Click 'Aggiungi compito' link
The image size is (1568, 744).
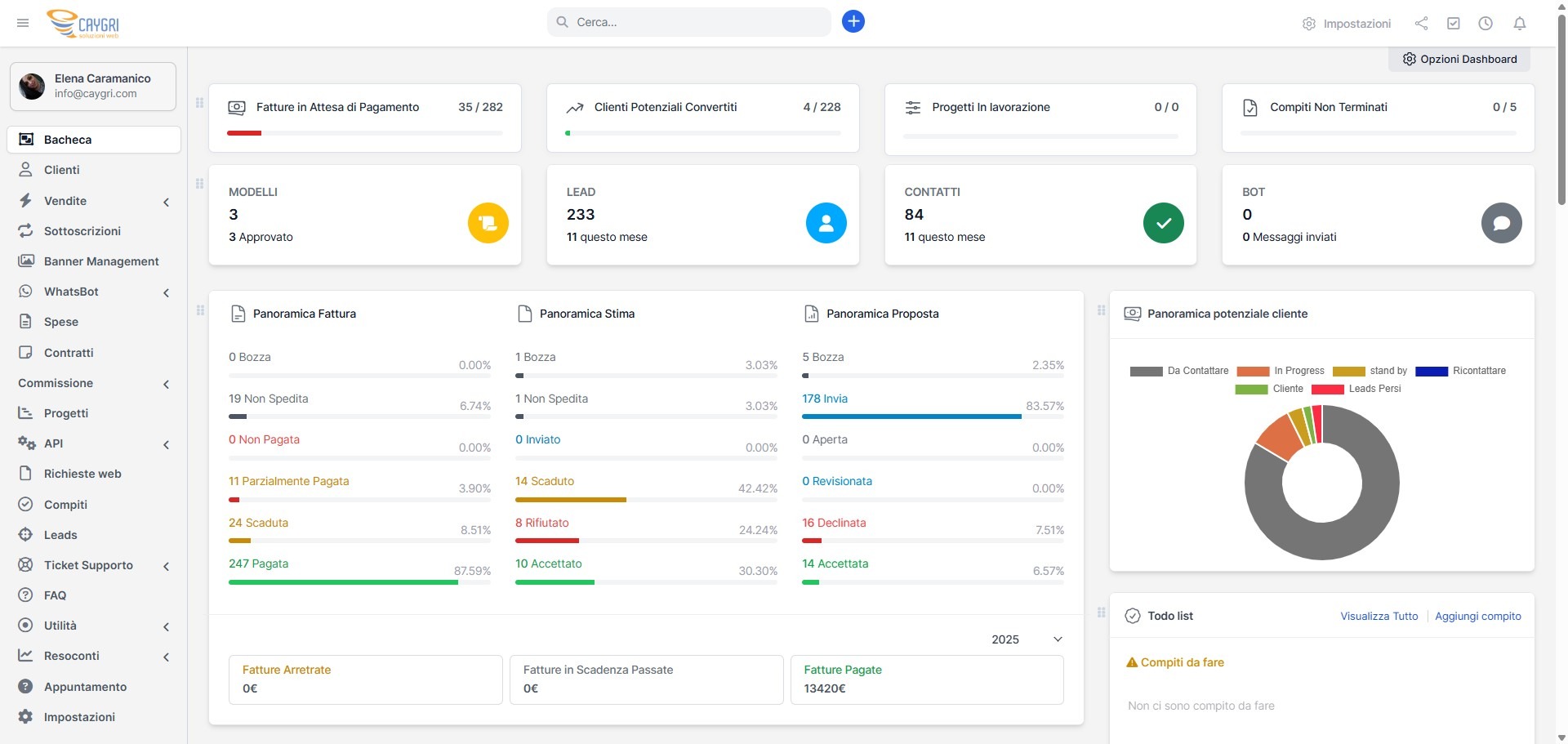point(1477,617)
